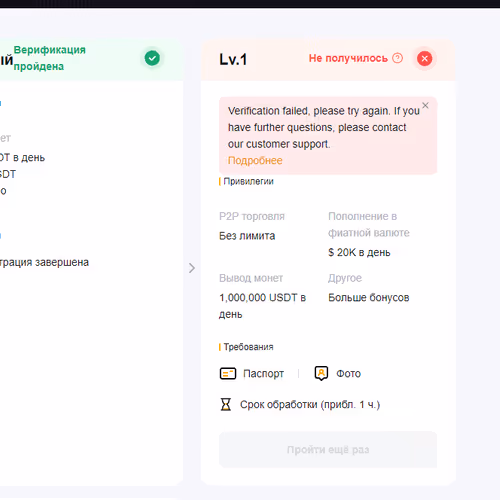500x500 pixels.
Task: Click the Требования section heading
Action: pos(248,347)
